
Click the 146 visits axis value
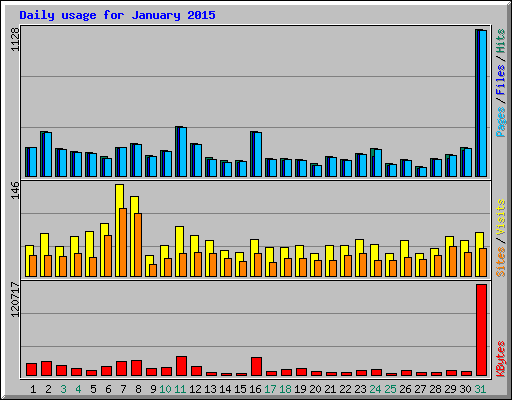point(15,190)
